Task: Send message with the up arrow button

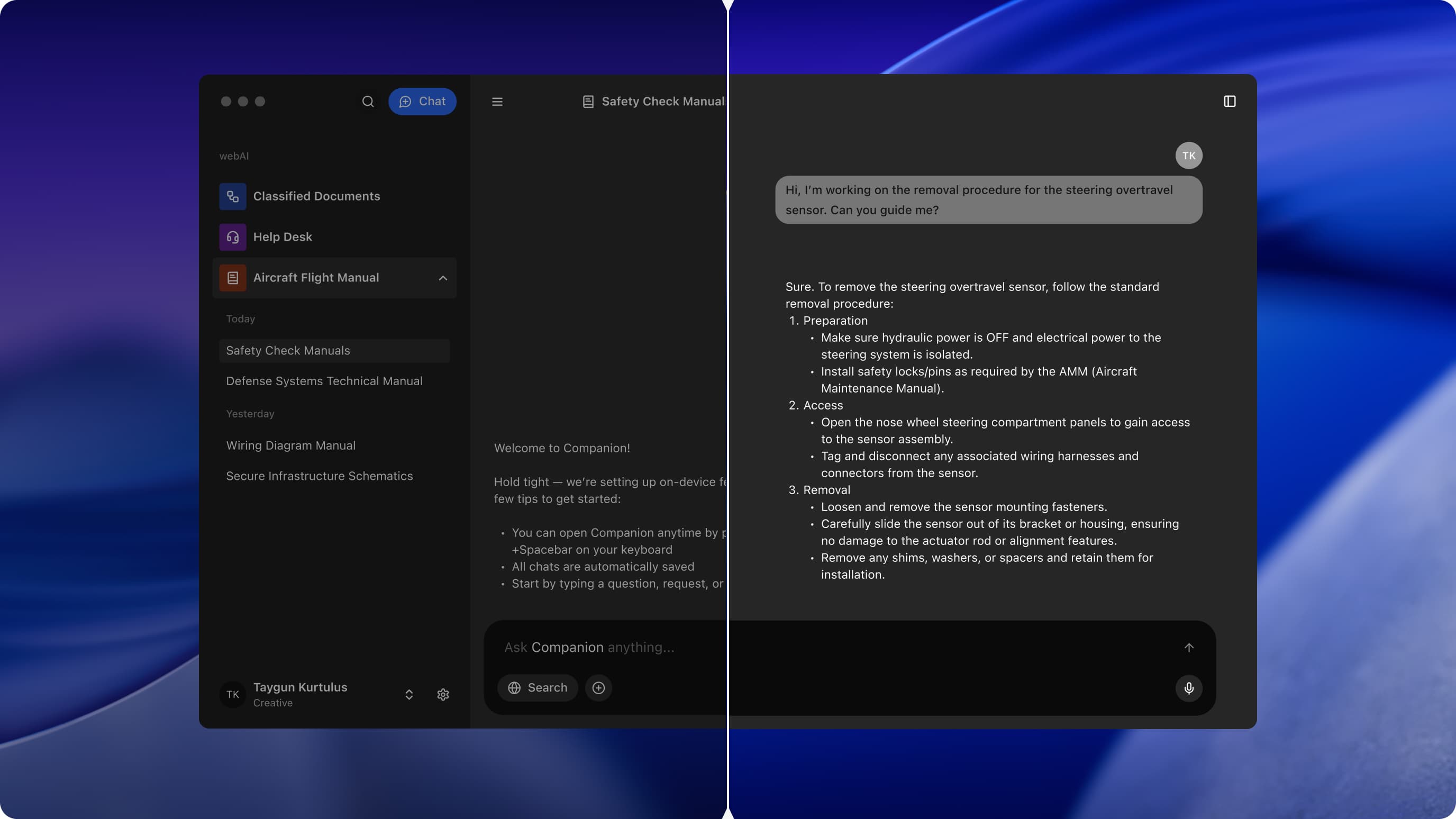Action: tap(1188, 647)
